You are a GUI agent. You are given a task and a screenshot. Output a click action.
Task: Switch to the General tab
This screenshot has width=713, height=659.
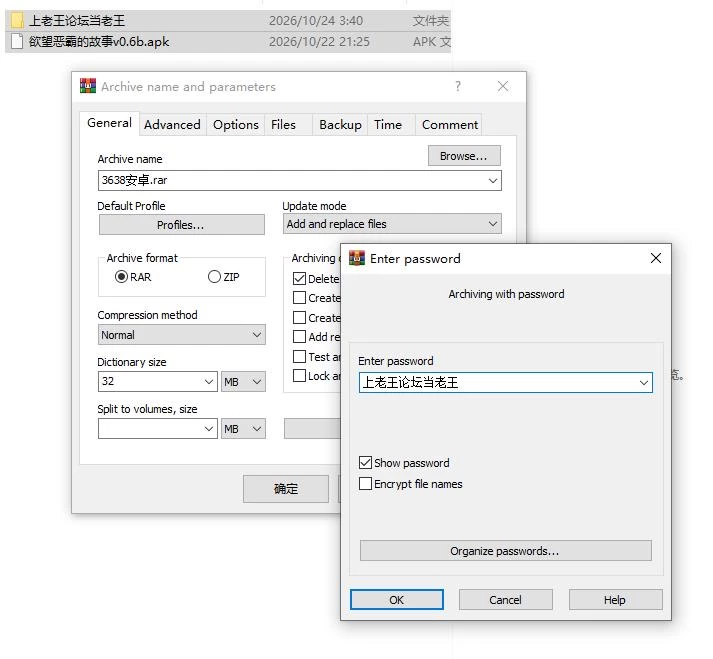click(109, 123)
